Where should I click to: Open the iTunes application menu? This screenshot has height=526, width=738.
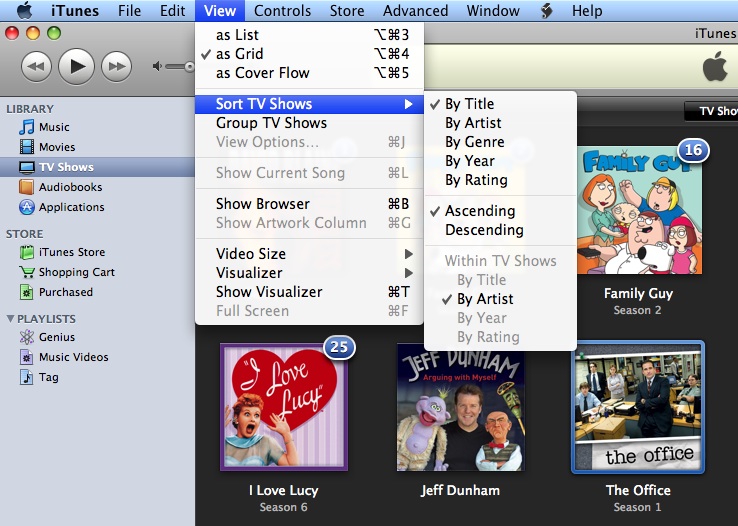pos(75,10)
